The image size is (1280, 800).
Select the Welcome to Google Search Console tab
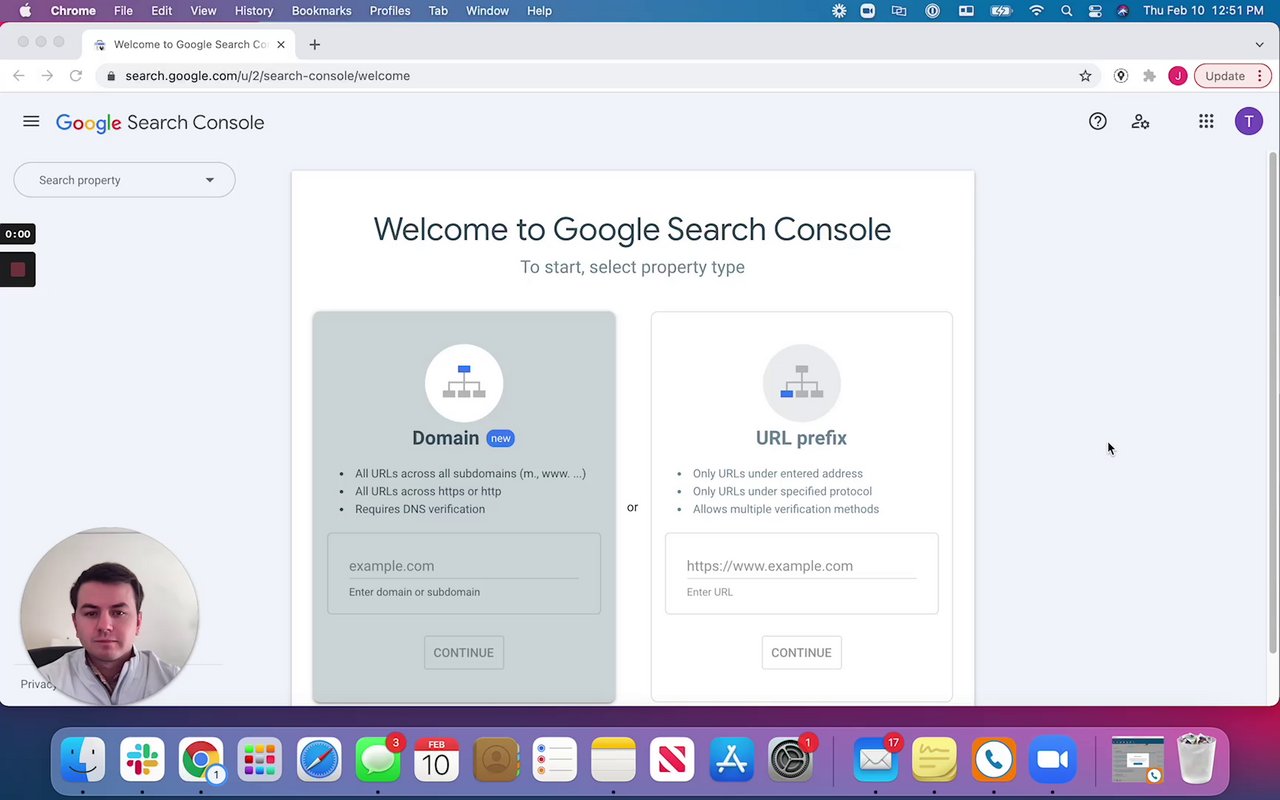[x=187, y=45]
